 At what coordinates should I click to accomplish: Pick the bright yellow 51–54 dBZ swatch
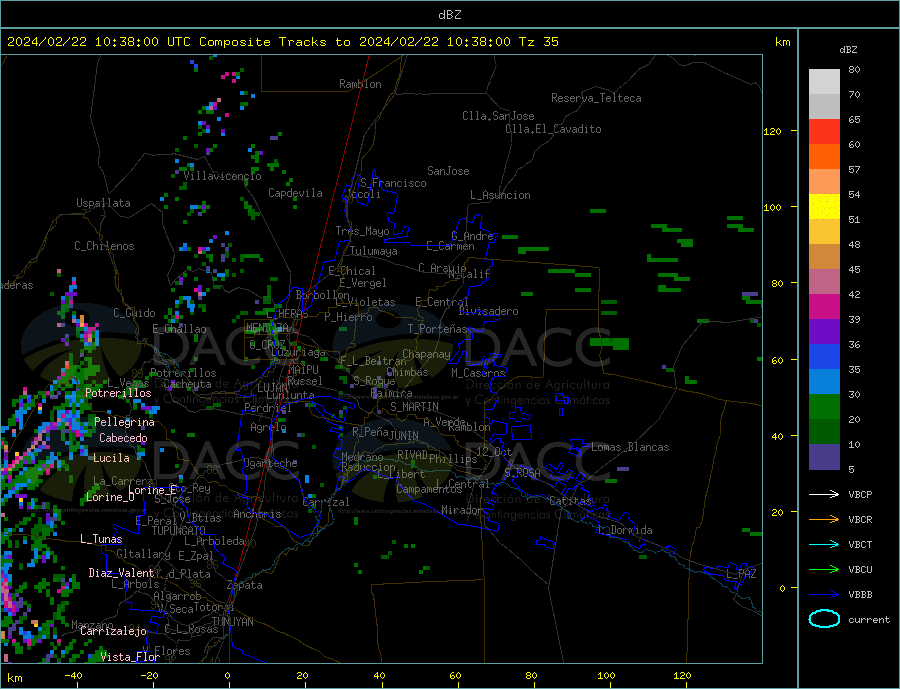[x=824, y=207]
